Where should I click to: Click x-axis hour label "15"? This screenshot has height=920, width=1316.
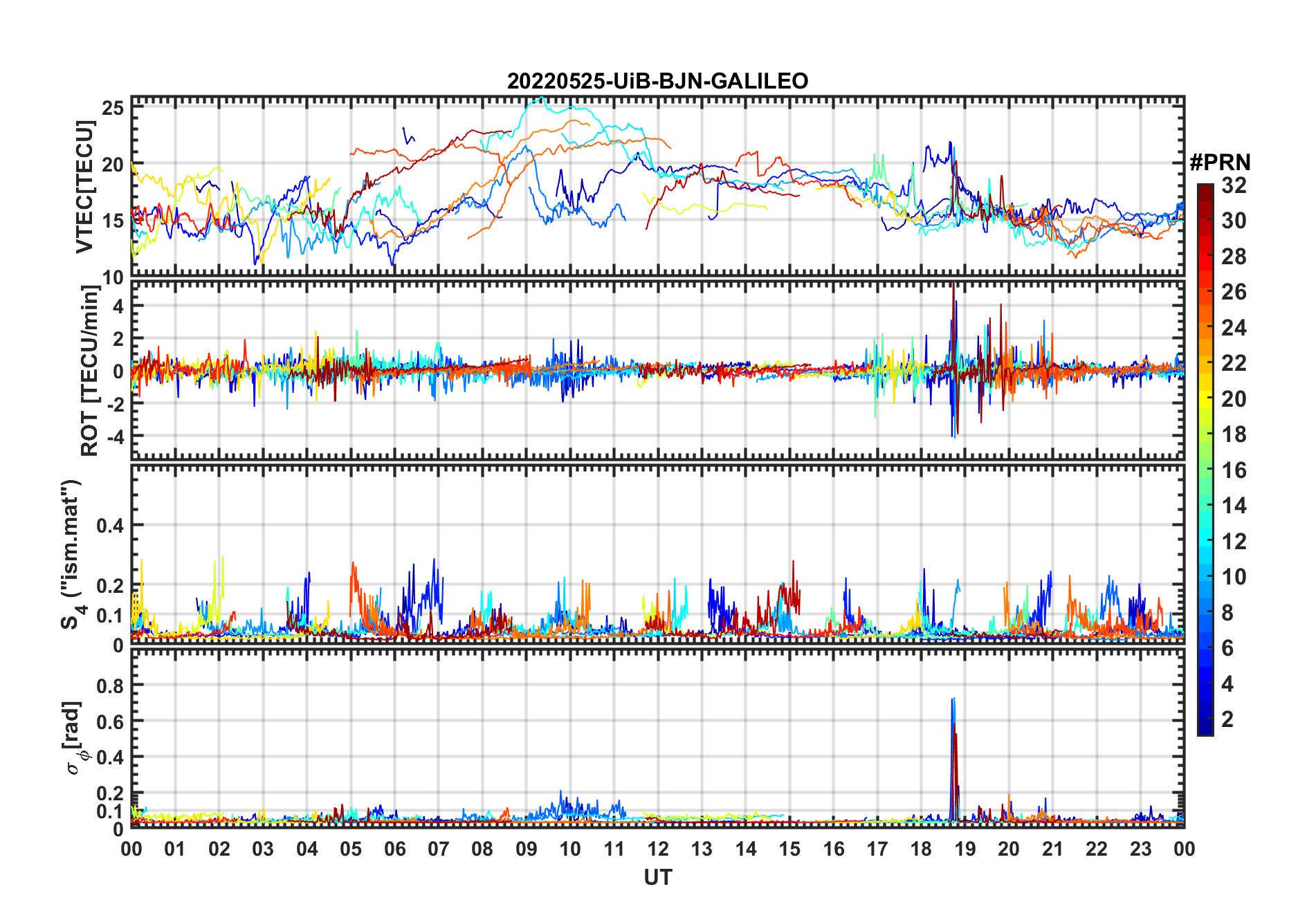pos(789,849)
